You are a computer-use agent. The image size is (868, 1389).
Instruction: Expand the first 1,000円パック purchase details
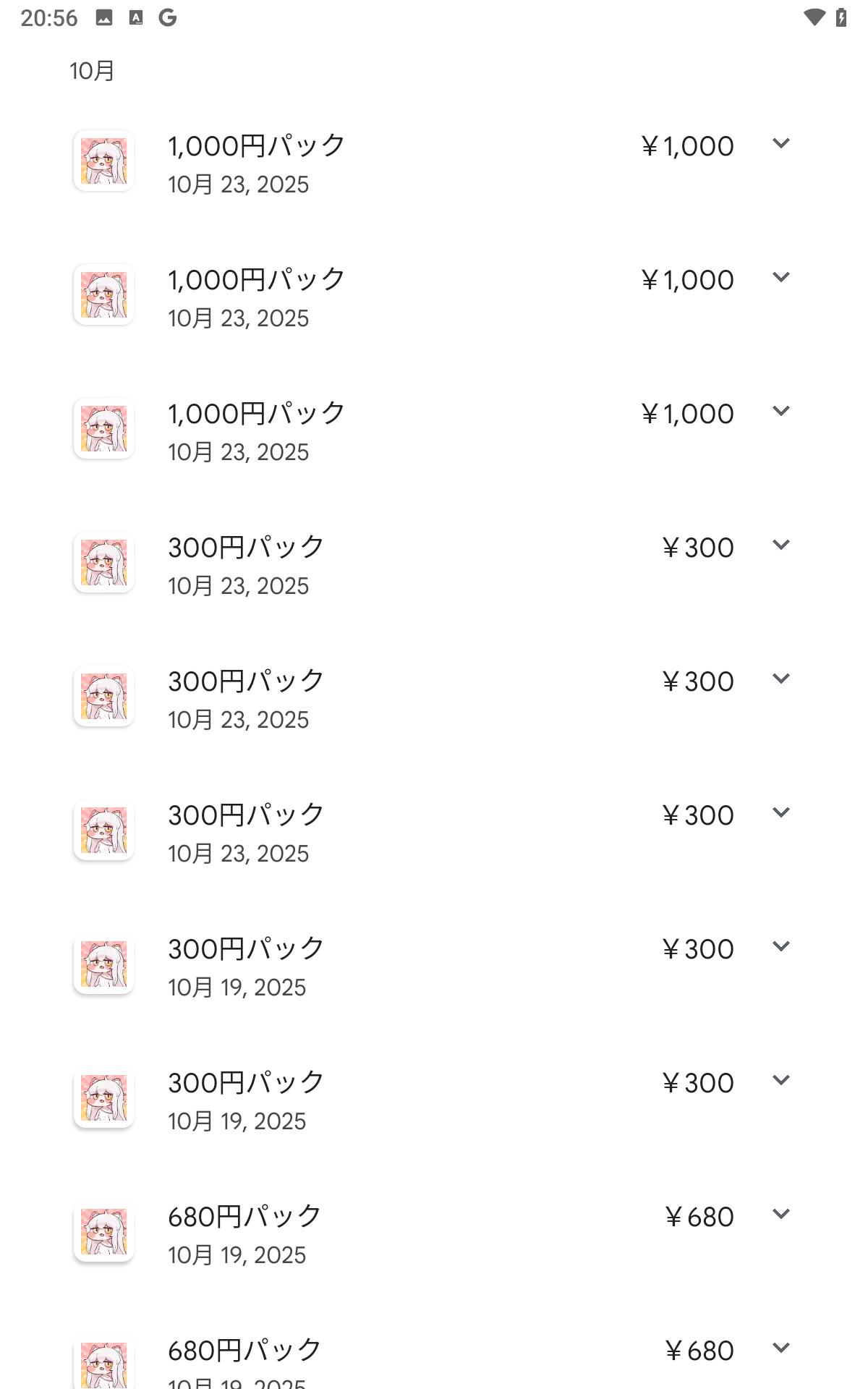(780, 143)
